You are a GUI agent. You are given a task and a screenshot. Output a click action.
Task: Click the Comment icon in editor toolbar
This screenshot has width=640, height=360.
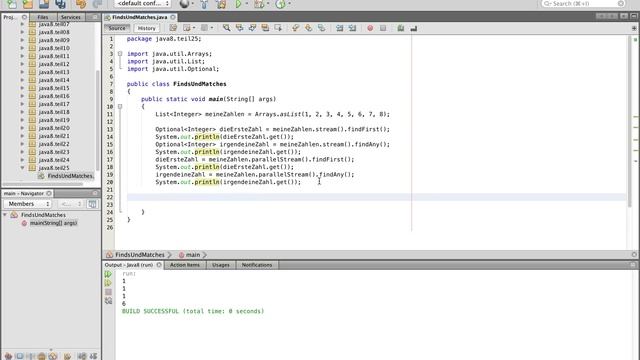[x=400, y=28]
